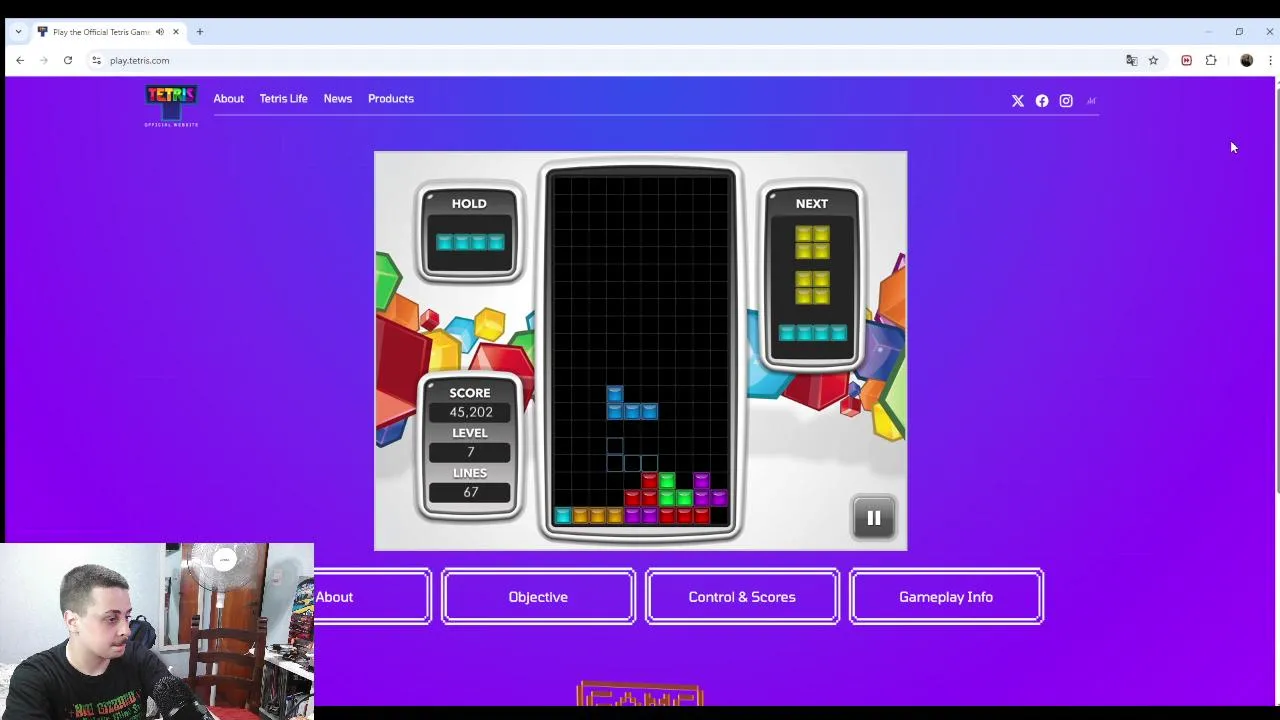
Task: Click the Tetris logo in header
Action: (171, 105)
